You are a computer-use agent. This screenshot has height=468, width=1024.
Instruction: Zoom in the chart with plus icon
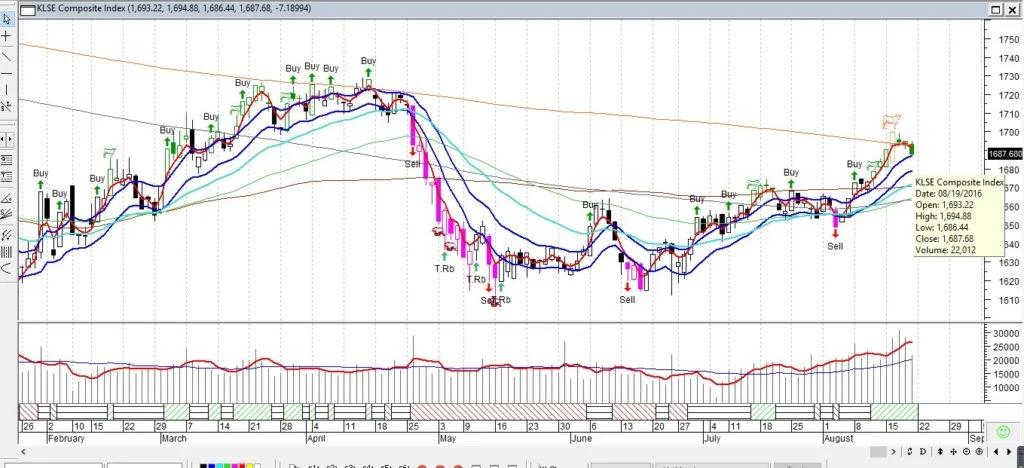pyautogui.click(x=979, y=452)
